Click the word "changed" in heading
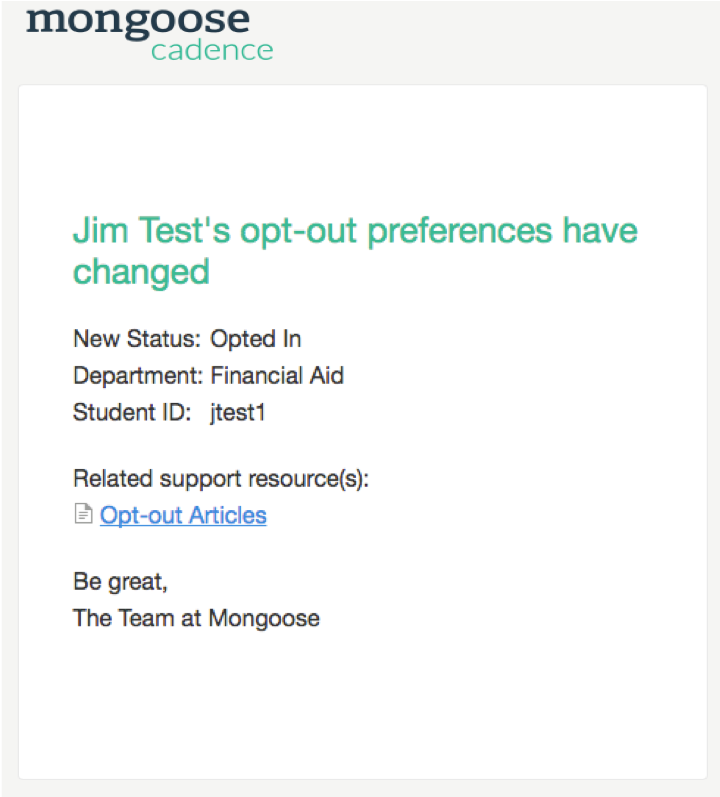720x797 pixels. coord(141,271)
